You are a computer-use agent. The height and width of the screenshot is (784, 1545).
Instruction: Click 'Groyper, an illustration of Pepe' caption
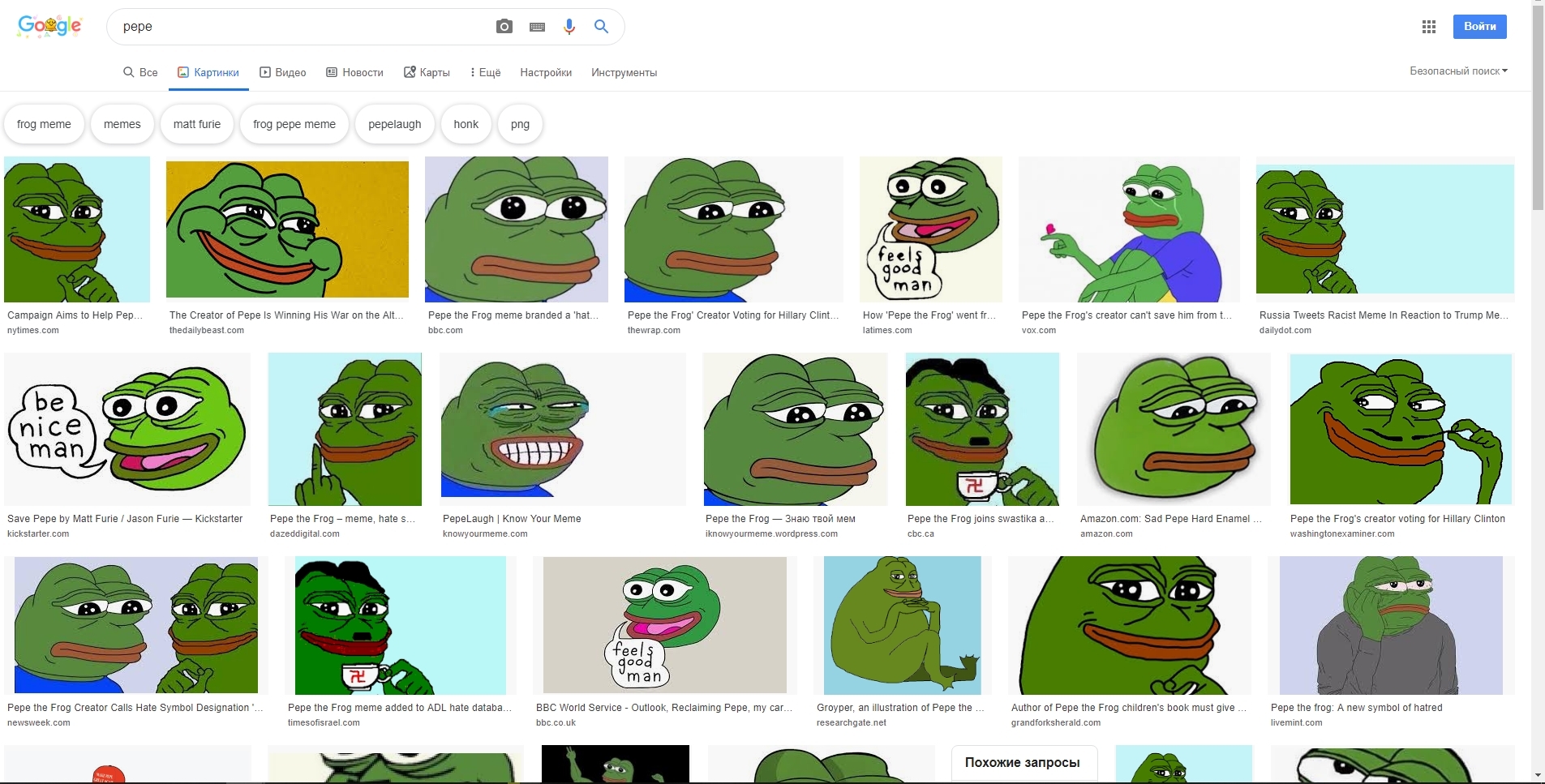(900, 708)
